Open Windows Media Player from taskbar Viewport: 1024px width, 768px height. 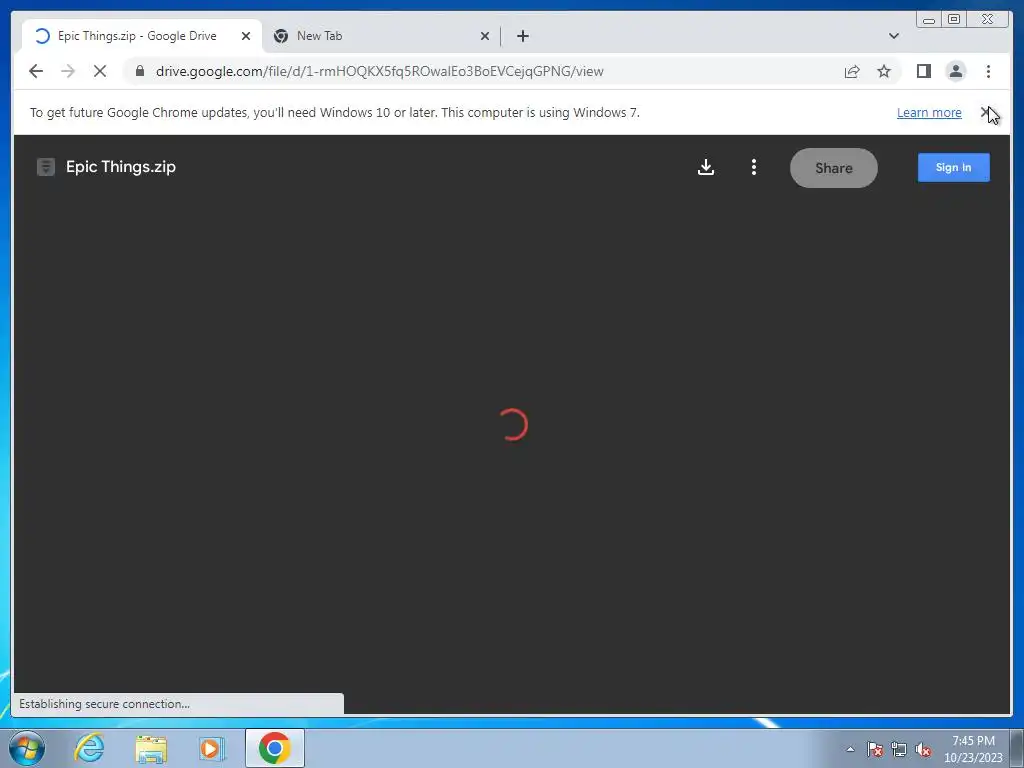coord(212,748)
